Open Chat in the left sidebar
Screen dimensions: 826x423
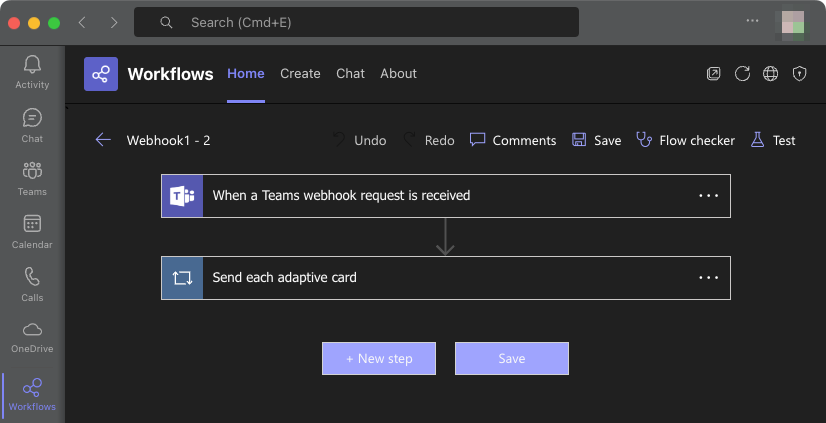tap(32, 125)
